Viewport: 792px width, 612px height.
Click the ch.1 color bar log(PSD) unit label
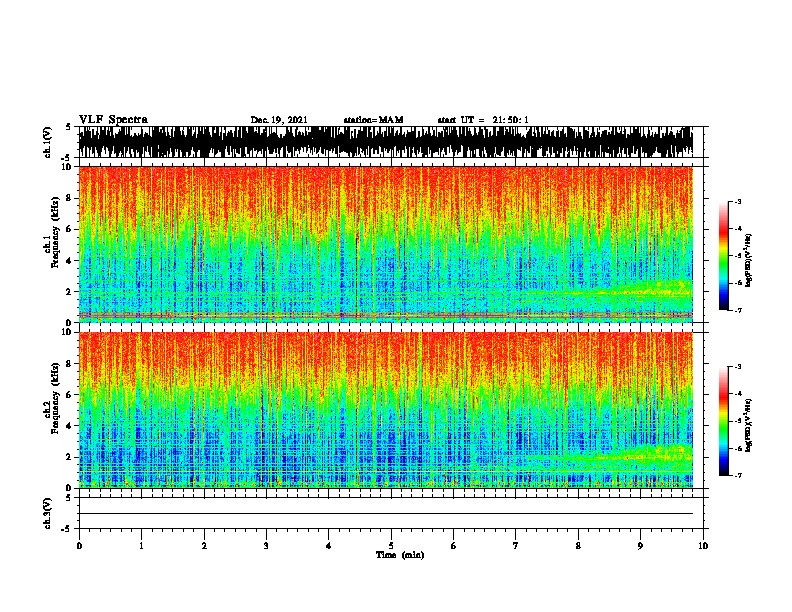[x=749, y=260]
